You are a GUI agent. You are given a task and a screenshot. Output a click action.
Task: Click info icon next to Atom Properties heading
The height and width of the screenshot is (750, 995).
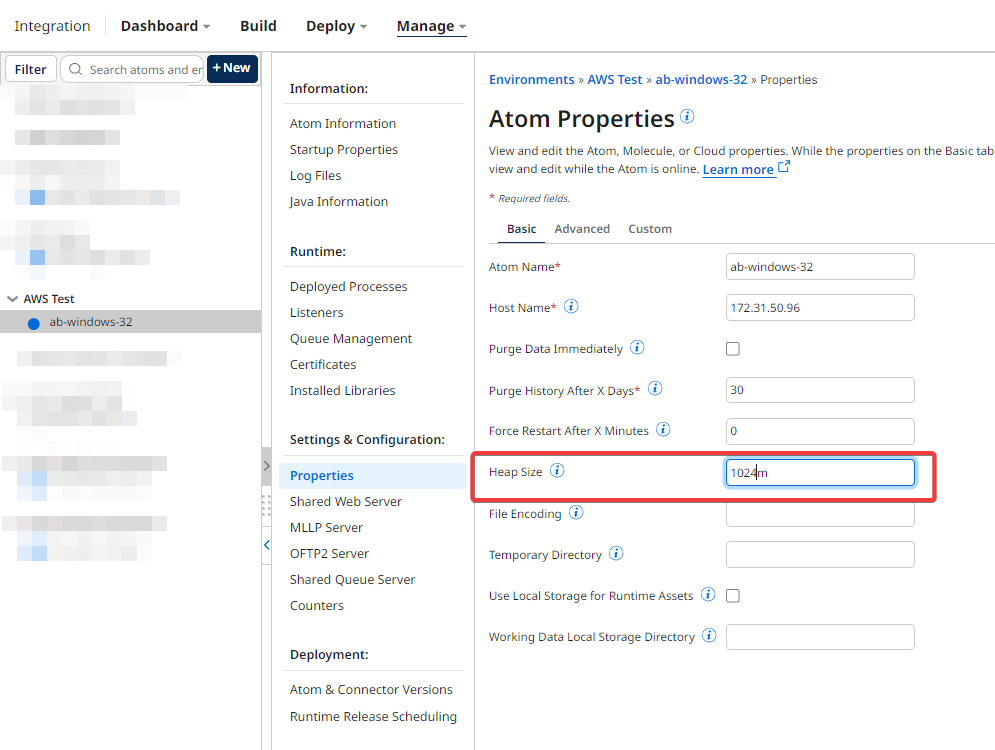point(687,116)
